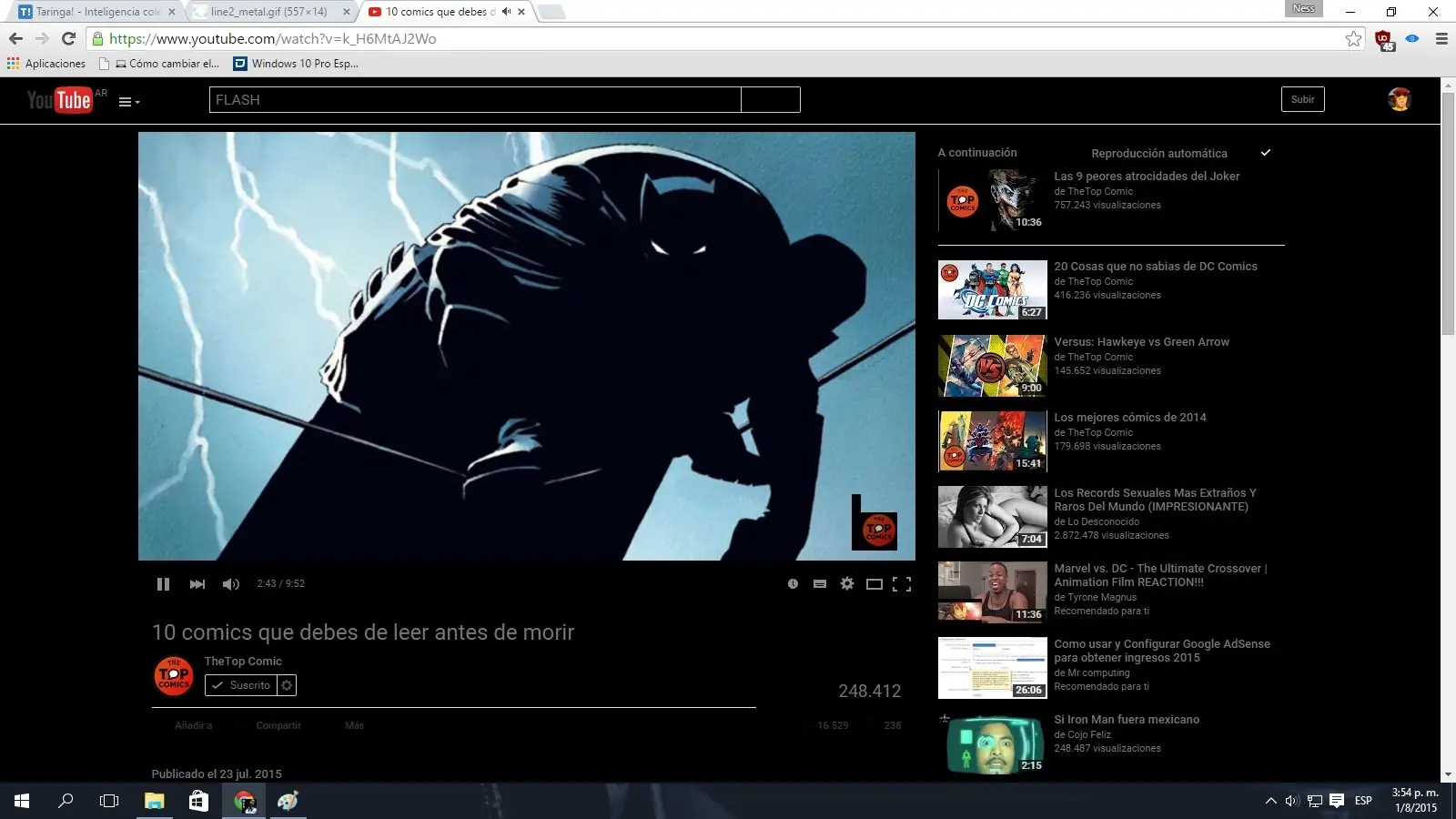Open the uBlock Origin extension icon
Screen dimensions: 1456x819
click(x=1384, y=39)
